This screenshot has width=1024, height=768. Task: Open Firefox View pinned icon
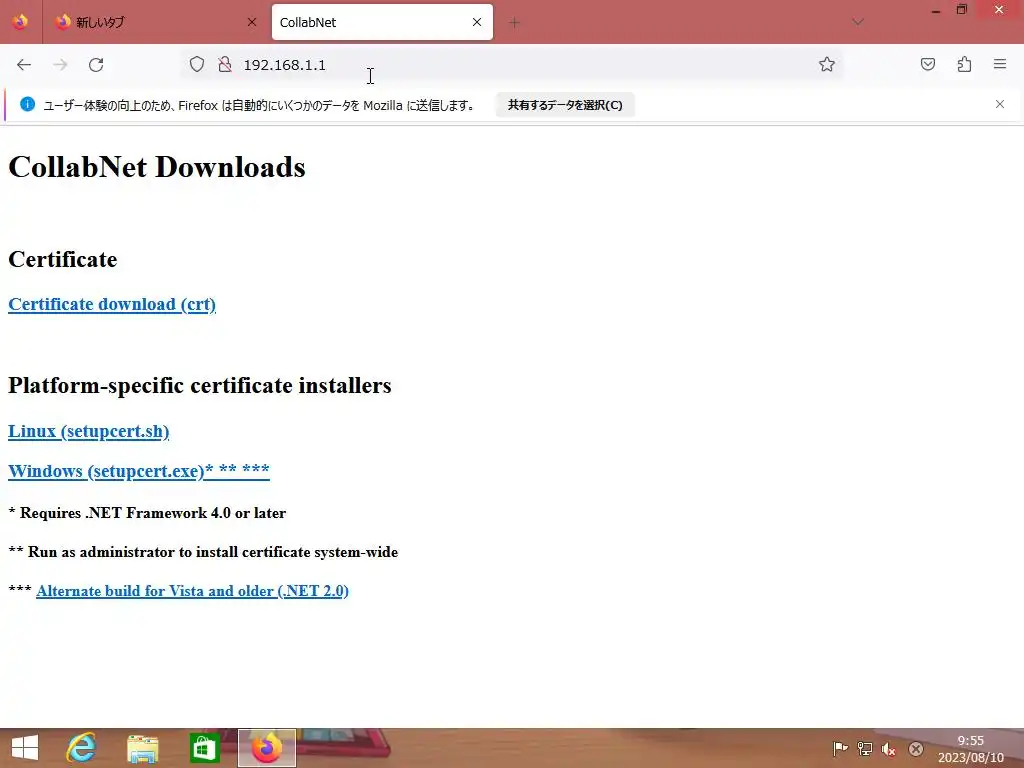pos(20,22)
